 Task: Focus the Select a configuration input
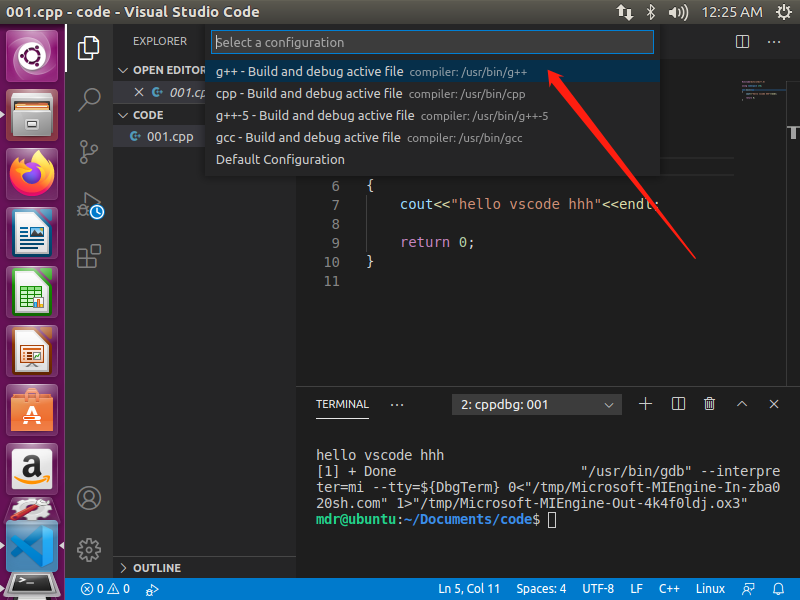[432, 42]
